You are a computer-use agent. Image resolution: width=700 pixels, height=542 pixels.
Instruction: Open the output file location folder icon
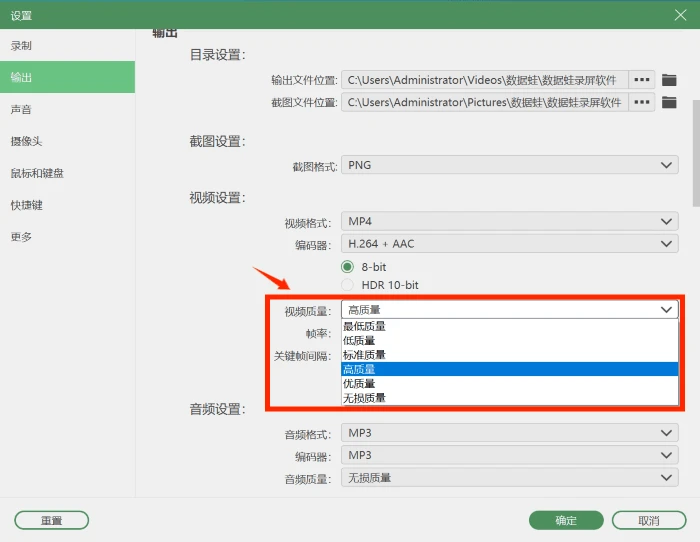pos(669,80)
